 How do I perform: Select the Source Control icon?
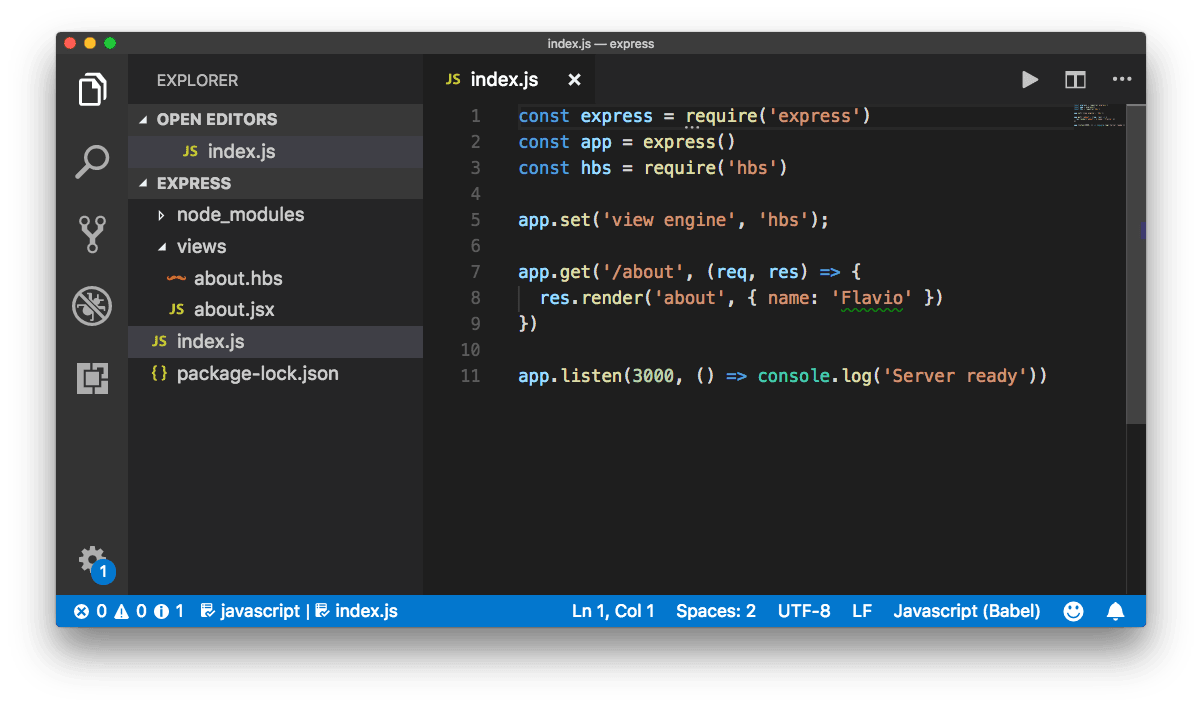[x=92, y=233]
